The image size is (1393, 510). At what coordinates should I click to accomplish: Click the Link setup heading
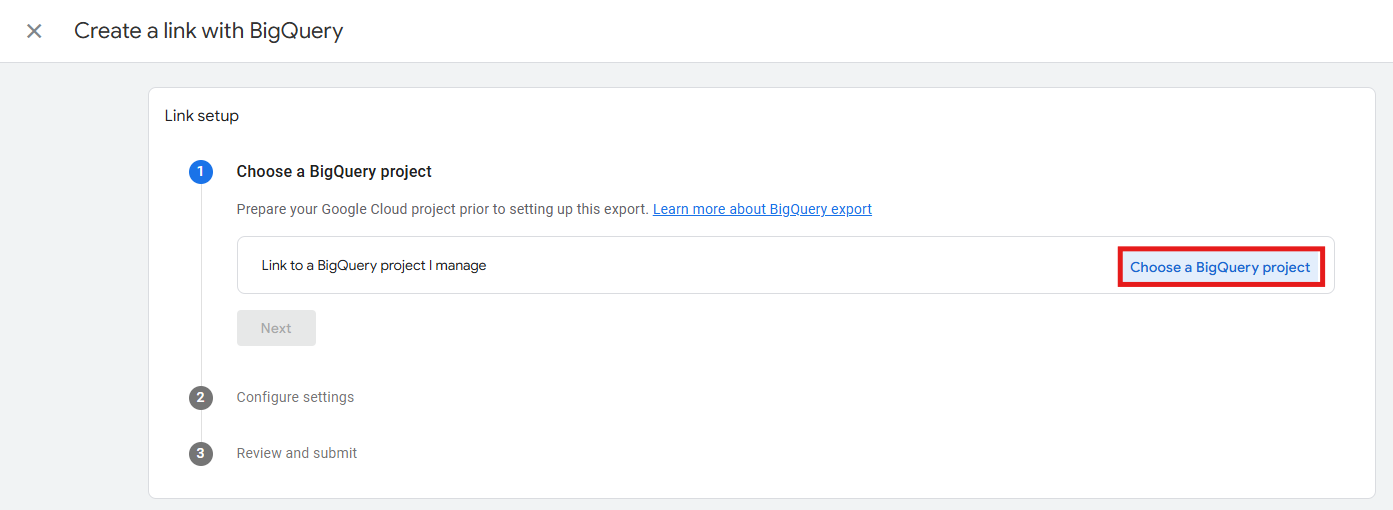click(202, 116)
